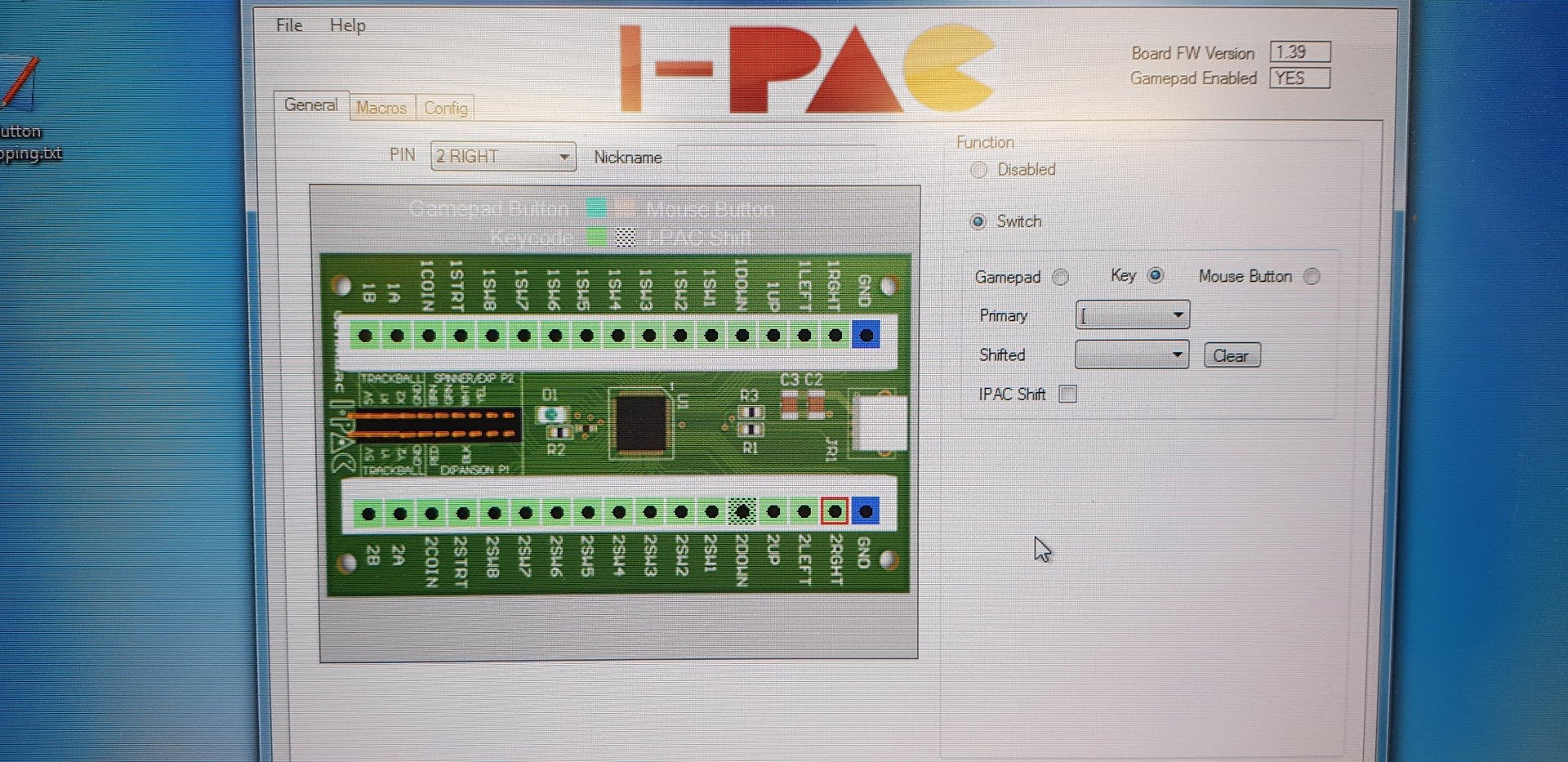1568x762 pixels.
Task: Select the 2A pin on the board
Action: [400, 513]
